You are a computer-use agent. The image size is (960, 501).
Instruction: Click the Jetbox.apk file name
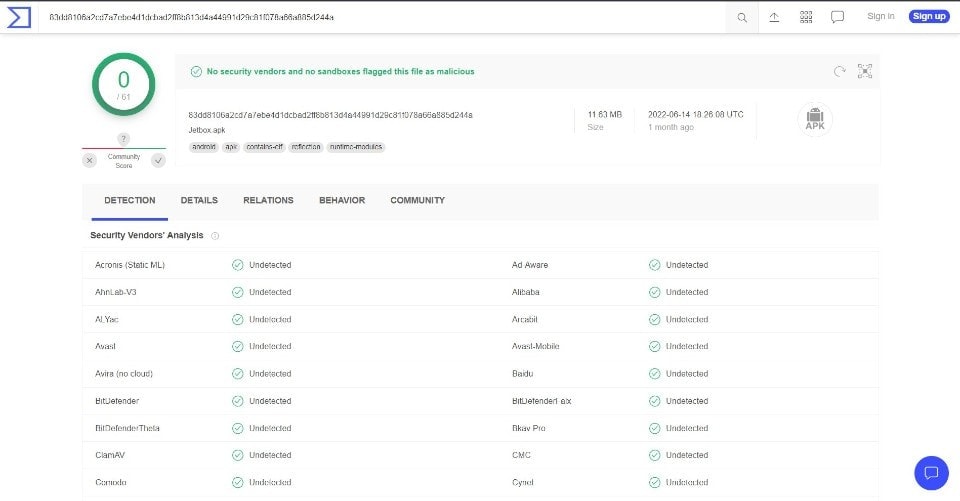point(207,130)
